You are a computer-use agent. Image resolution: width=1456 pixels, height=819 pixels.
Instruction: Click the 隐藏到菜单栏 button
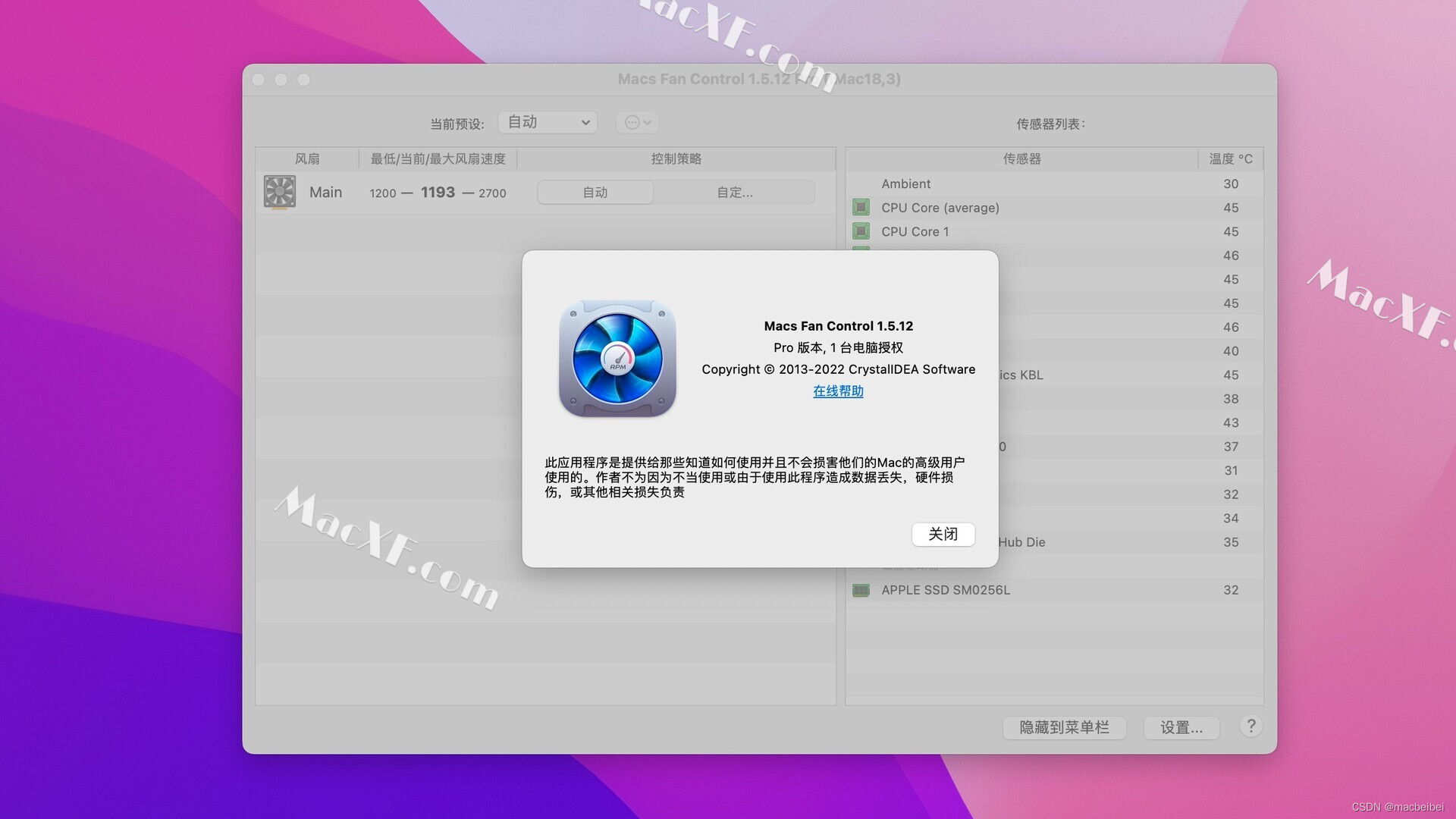[1064, 727]
